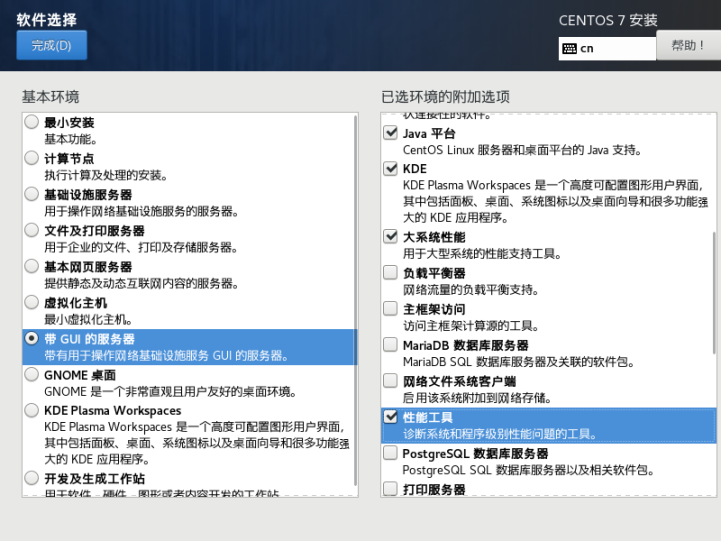Enable the 负载平衡器 checkbox
721x541 pixels.
pyautogui.click(x=390, y=272)
